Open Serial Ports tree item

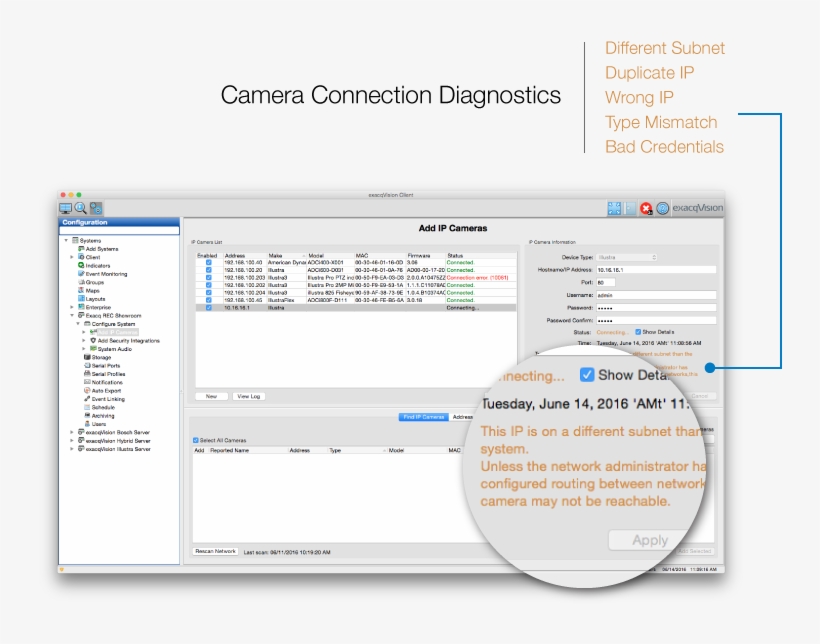click(x=106, y=366)
